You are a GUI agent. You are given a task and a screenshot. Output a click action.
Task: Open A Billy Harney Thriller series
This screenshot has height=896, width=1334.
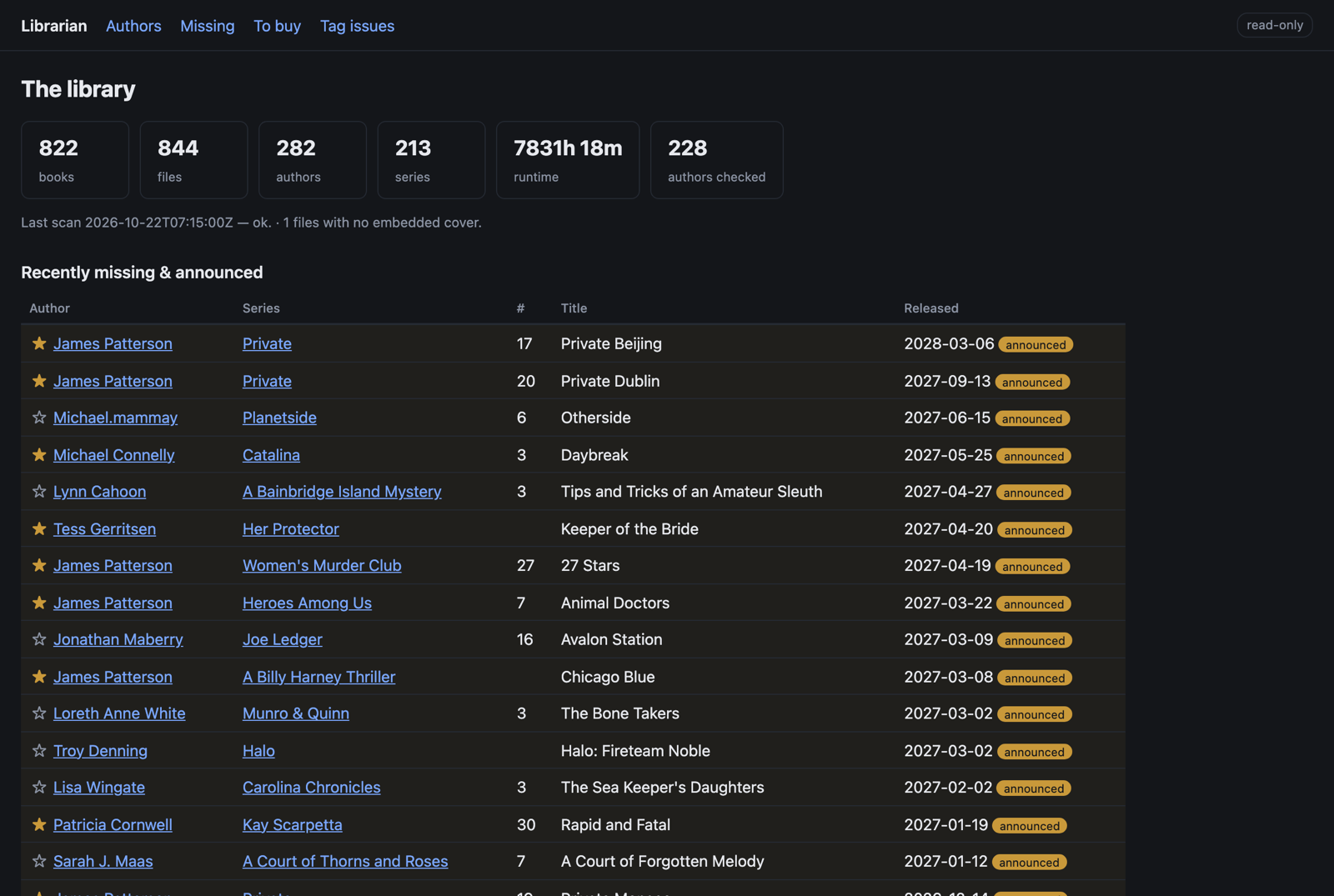(x=318, y=677)
